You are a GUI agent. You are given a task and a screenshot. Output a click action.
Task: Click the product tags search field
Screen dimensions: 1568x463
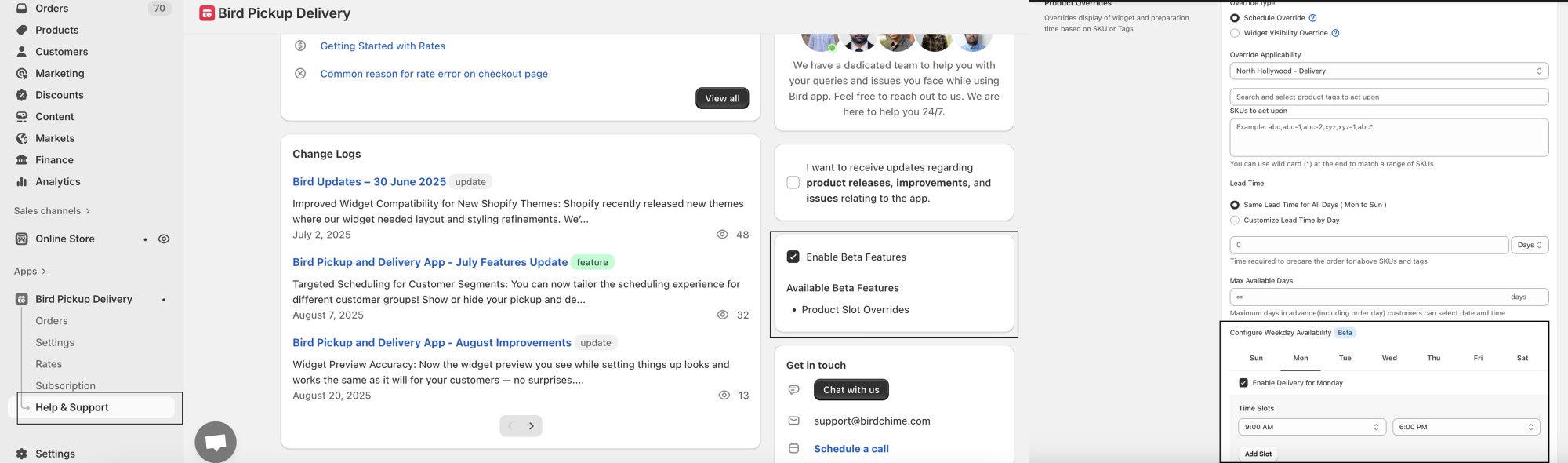pyautogui.click(x=1389, y=97)
